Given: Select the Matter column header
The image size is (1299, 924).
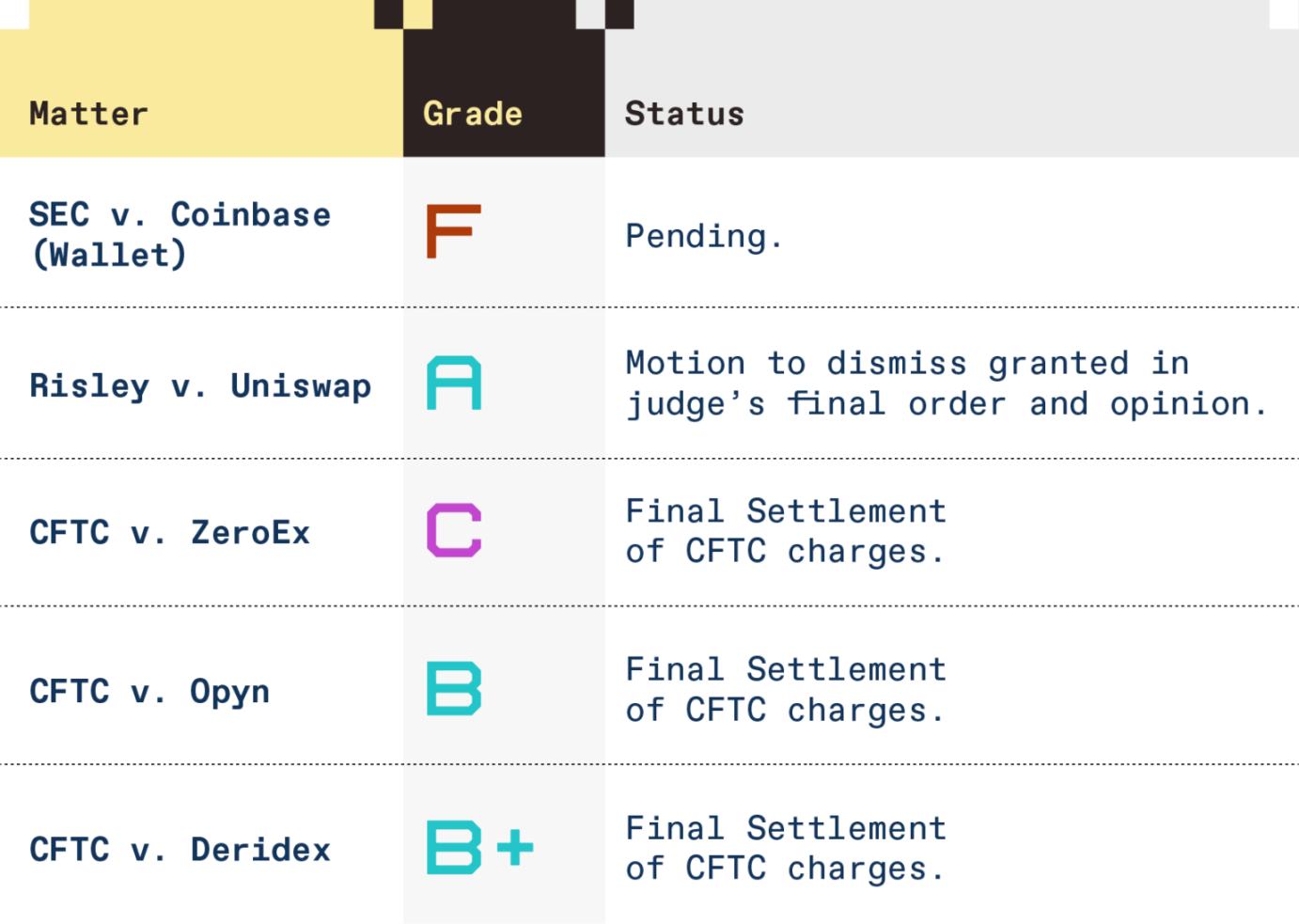Looking at the screenshot, I should point(88,114).
